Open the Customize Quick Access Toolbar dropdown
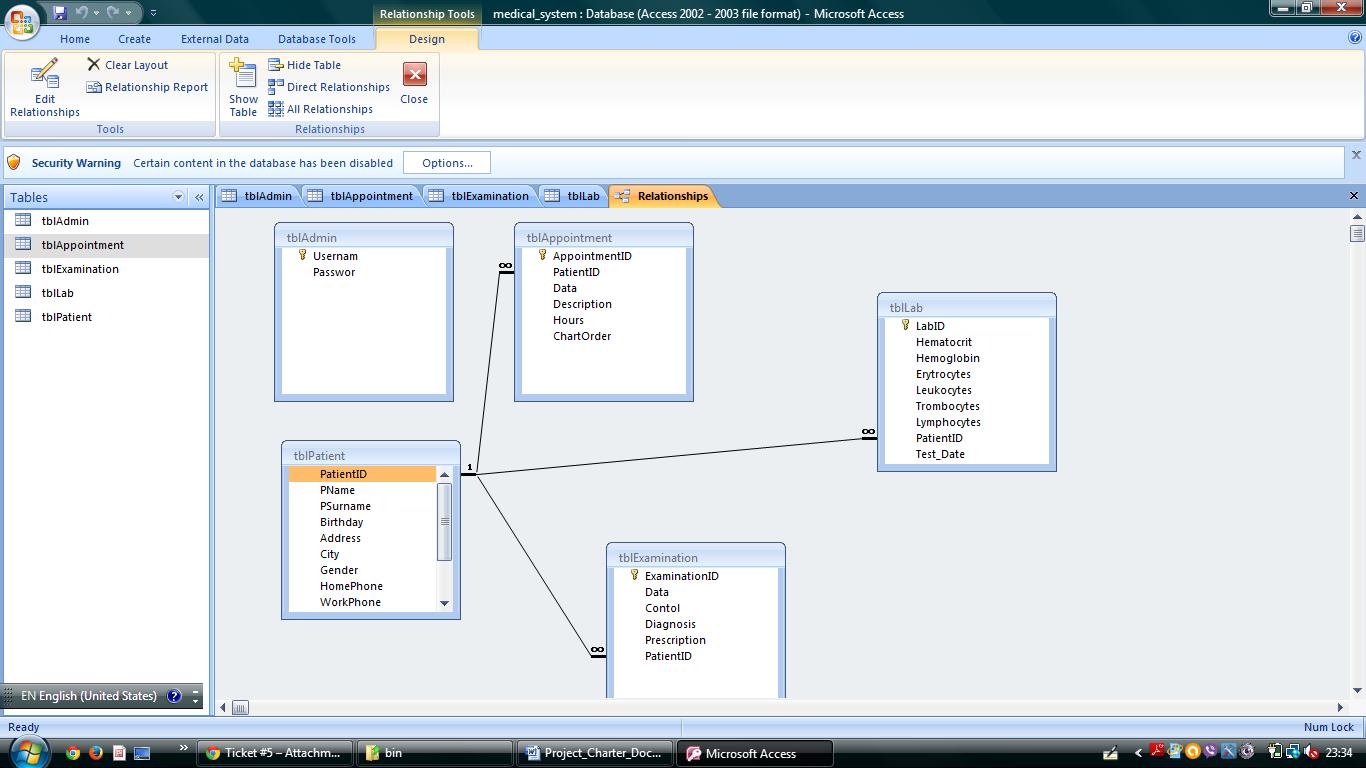The height and width of the screenshot is (768, 1366). point(153,13)
